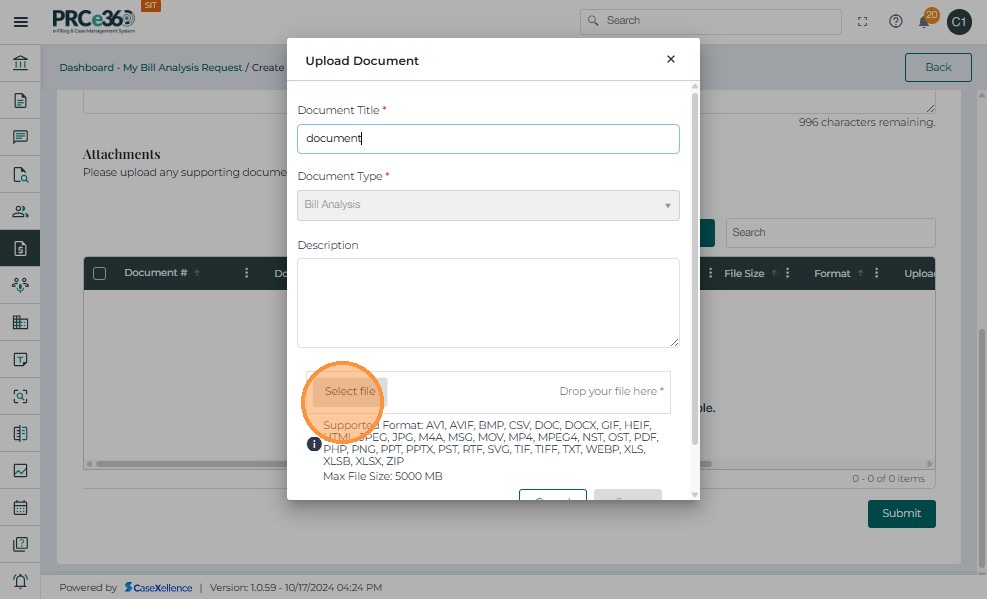Click the Description text area
Screen dimensions: 987x599
(x=488, y=303)
